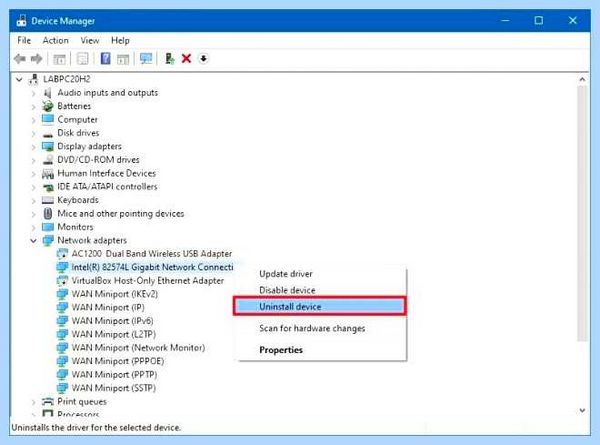
Task: Expand the Keyboards category
Action: click(x=34, y=201)
